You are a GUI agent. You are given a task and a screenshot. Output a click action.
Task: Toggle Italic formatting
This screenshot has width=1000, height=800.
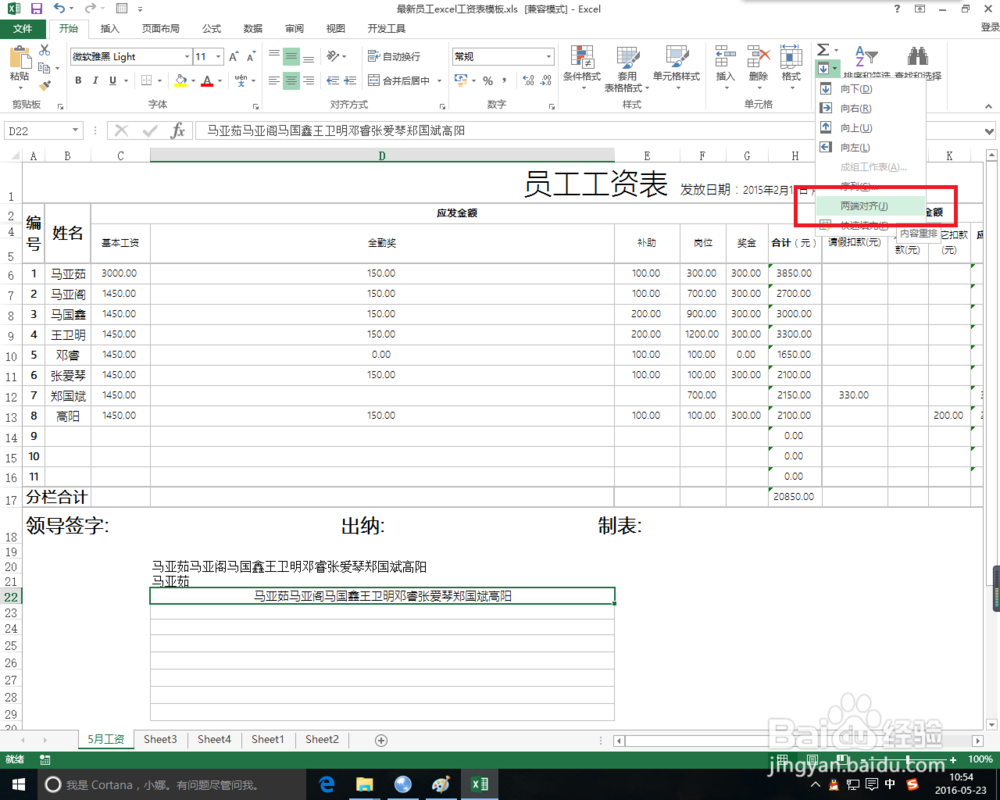tap(95, 80)
